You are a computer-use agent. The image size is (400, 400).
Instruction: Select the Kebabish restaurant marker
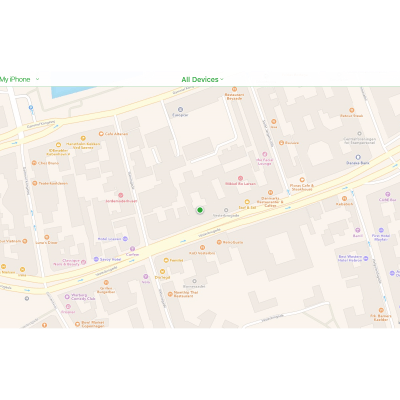coord(345,199)
